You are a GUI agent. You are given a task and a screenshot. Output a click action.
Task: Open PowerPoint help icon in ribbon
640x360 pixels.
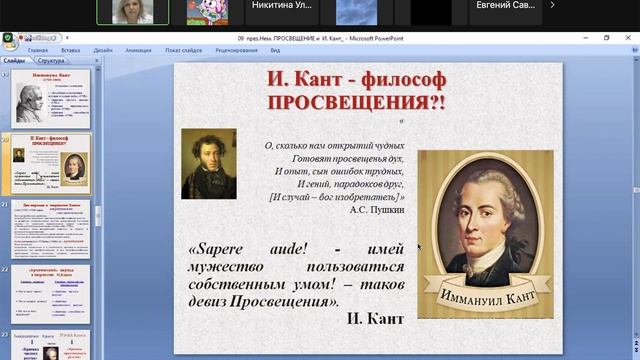tap(635, 50)
